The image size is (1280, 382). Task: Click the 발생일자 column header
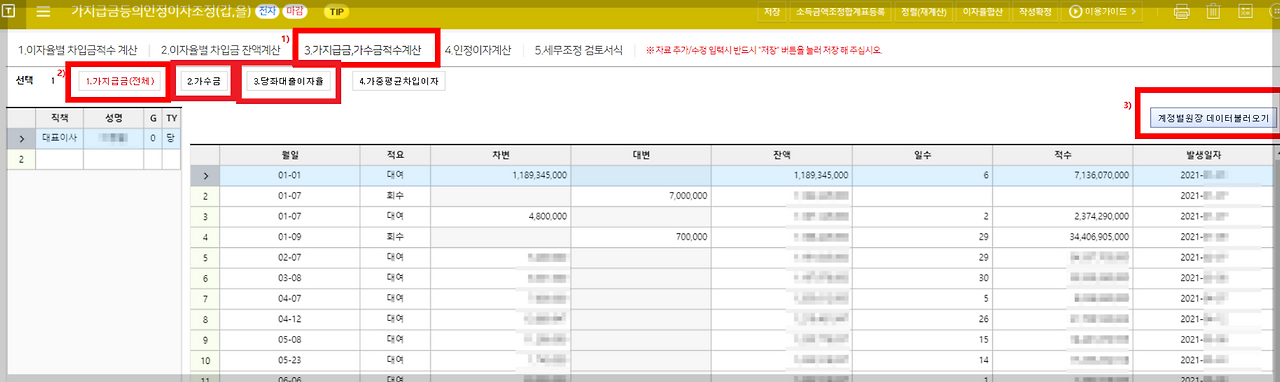pos(1203,155)
